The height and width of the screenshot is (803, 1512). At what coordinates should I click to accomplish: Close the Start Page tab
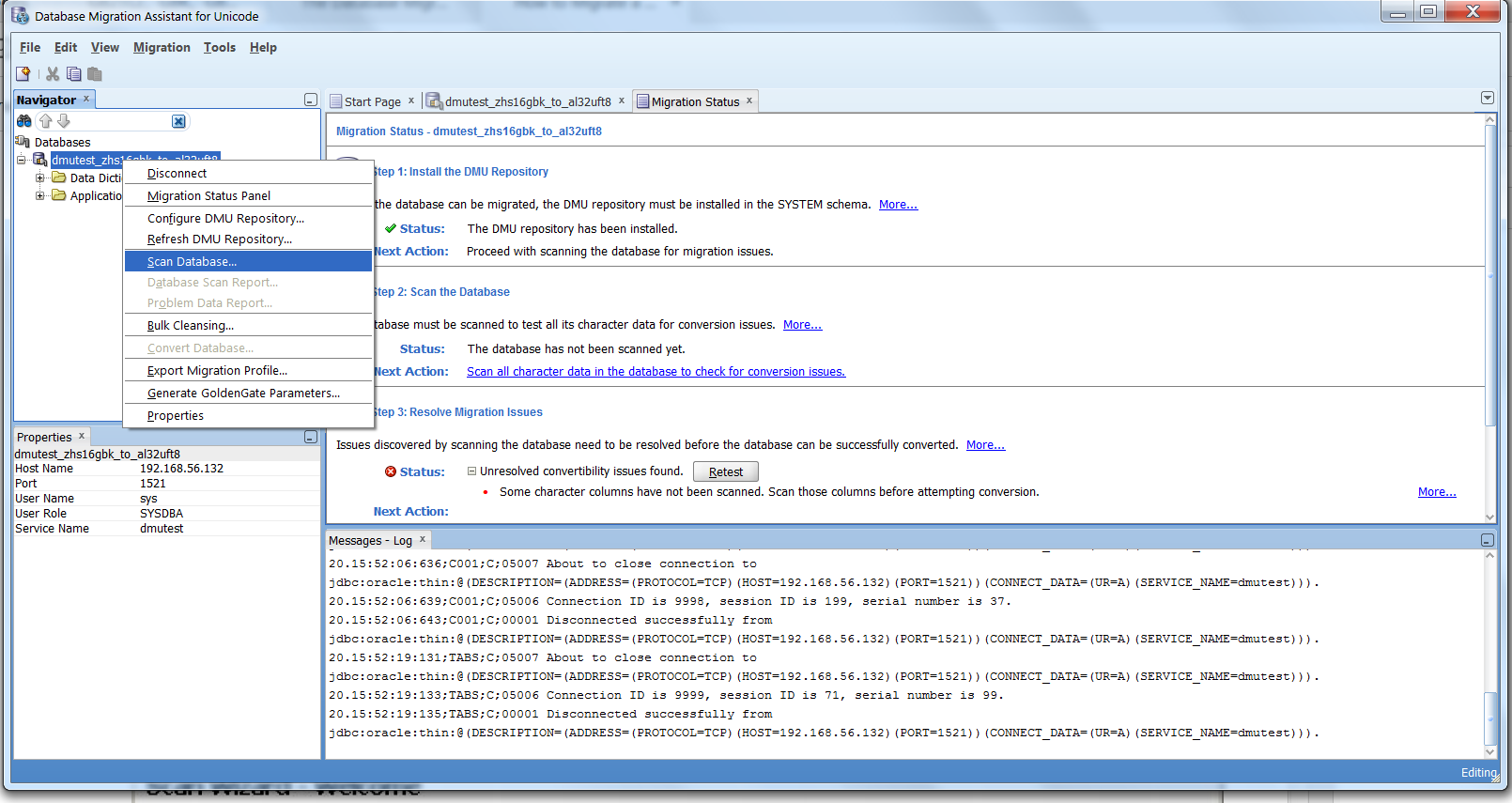click(x=411, y=100)
